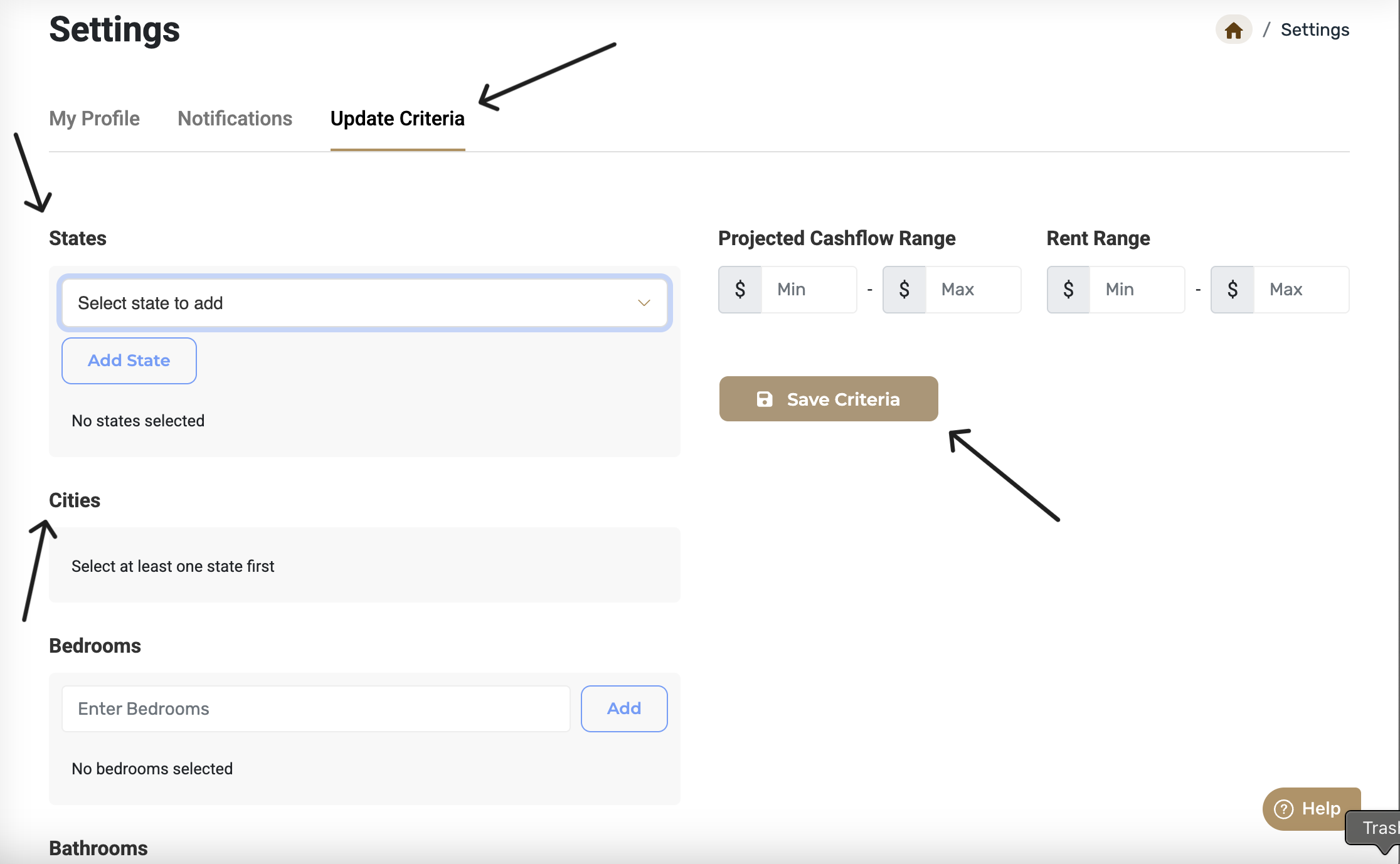Click the home icon in breadcrumb
Screen dimensions: 1400x864
1233,30
